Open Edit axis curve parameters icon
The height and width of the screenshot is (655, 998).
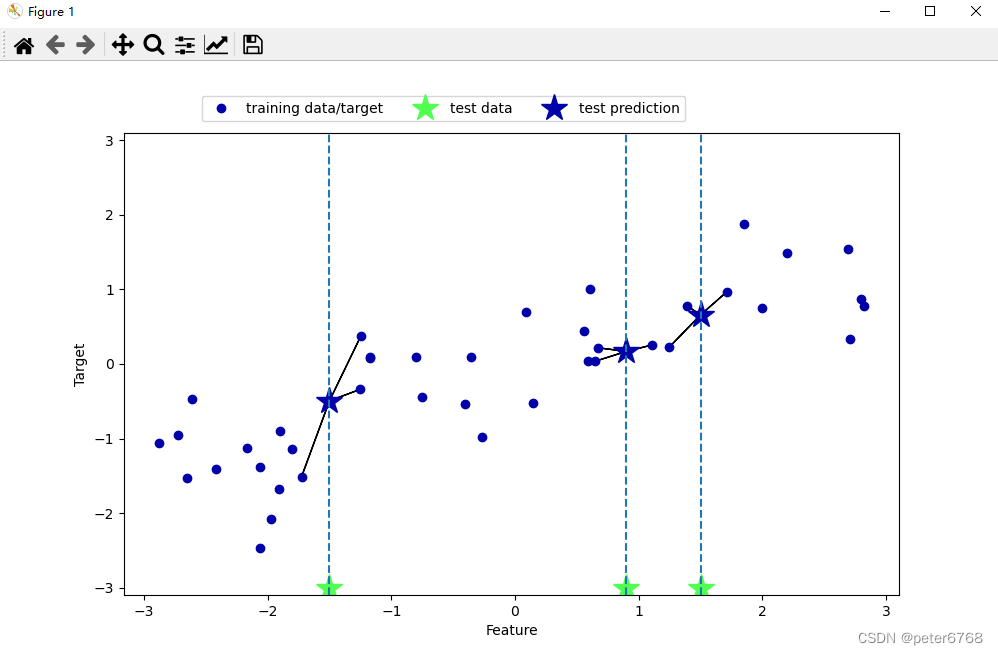tap(216, 45)
